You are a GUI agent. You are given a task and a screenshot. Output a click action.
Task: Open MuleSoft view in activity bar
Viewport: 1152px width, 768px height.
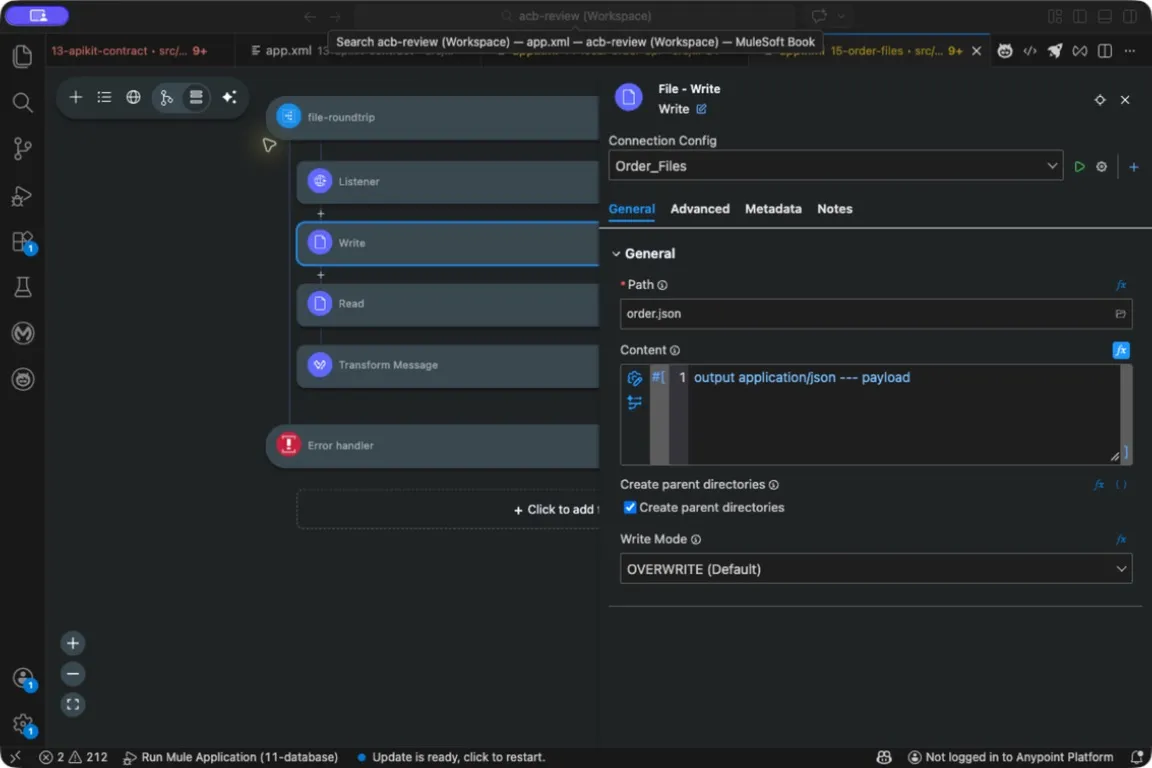[23, 334]
